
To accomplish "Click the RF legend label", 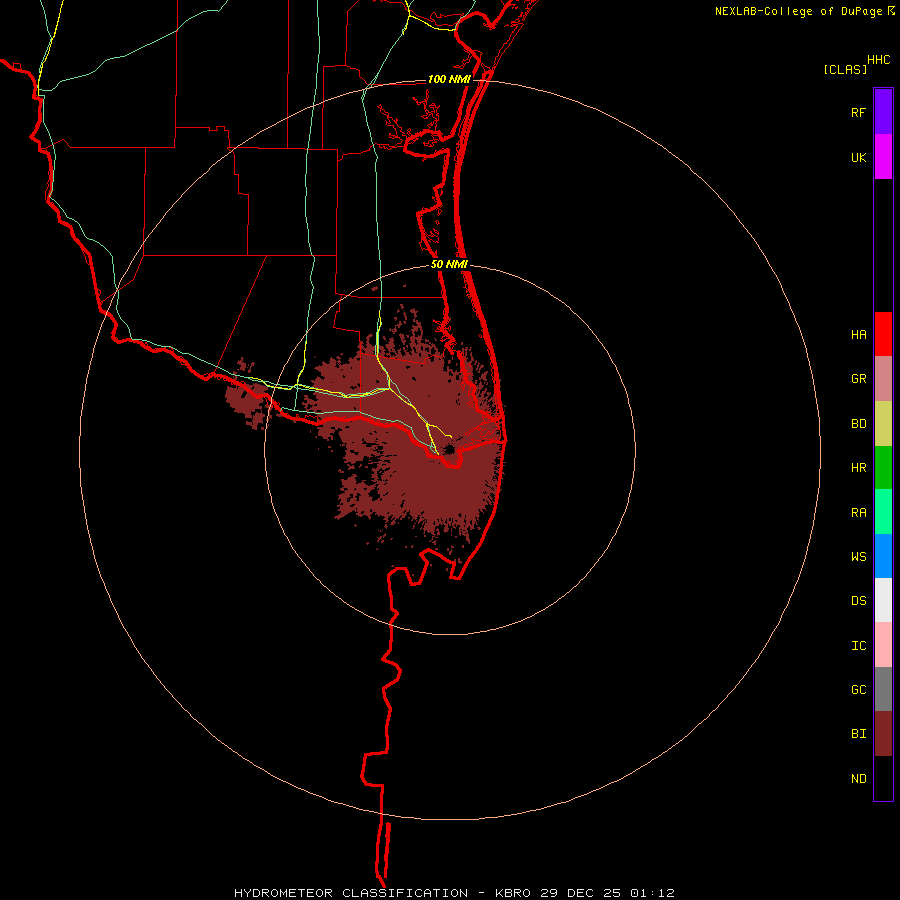I will pos(858,113).
